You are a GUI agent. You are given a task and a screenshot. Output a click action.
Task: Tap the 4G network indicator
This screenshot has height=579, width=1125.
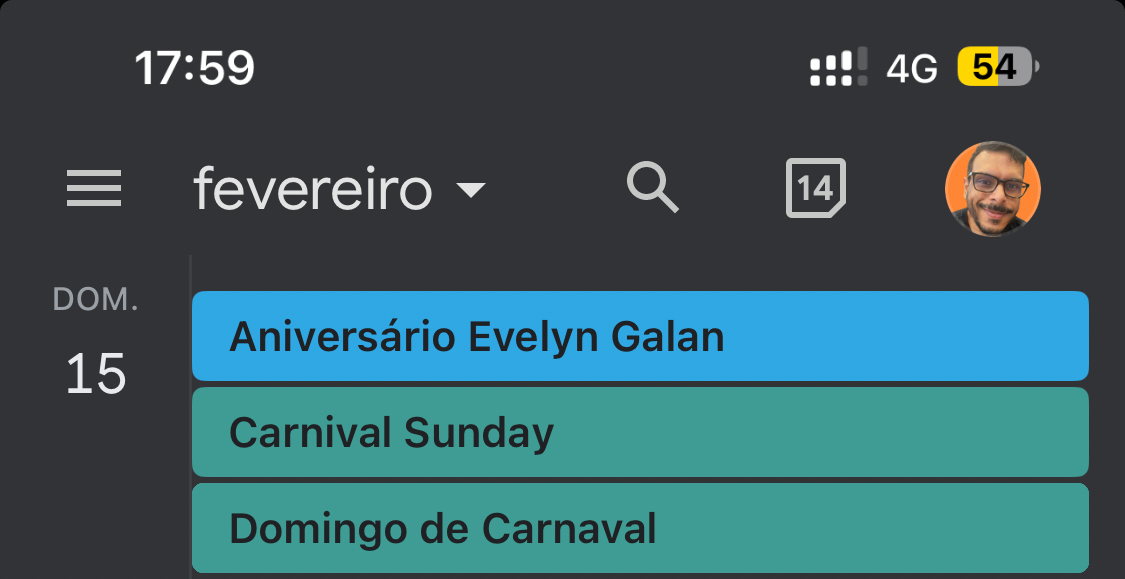(x=912, y=69)
